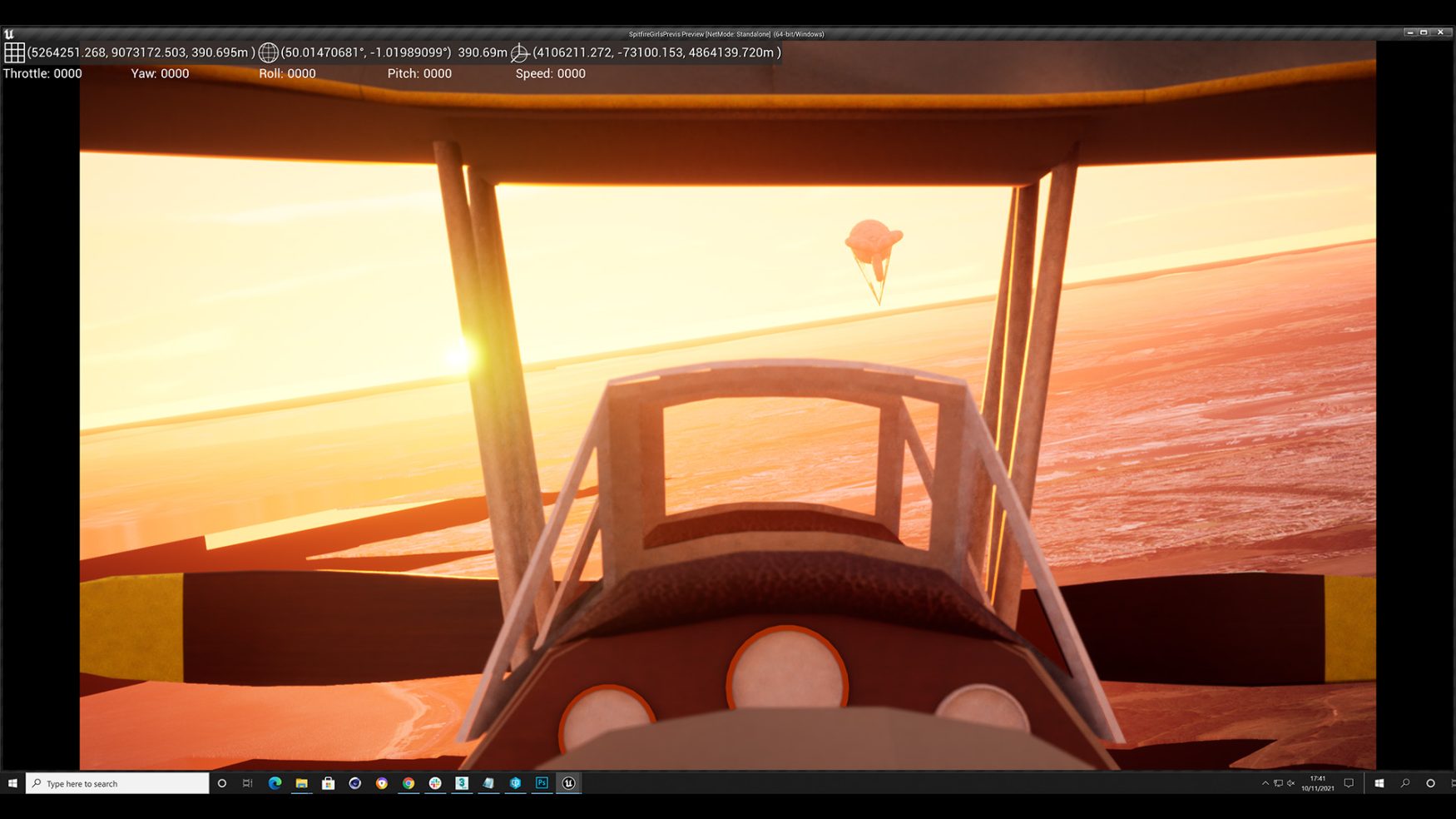
Task: Open Unreal Engine from the taskbar
Action: coord(569,783)
